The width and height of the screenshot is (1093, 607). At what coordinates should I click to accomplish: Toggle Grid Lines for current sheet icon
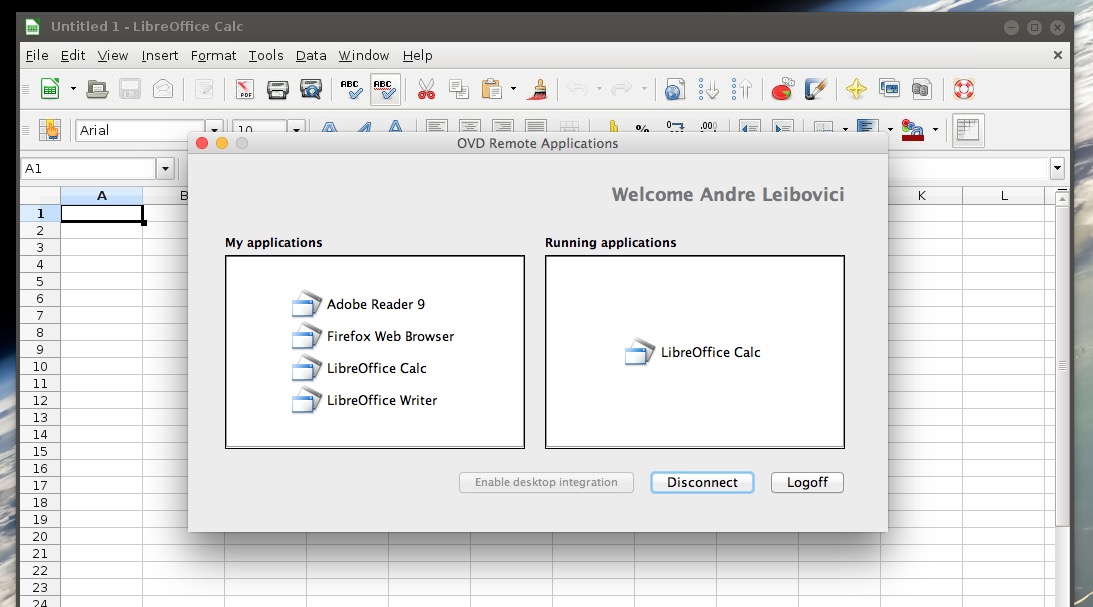[968, 130]
